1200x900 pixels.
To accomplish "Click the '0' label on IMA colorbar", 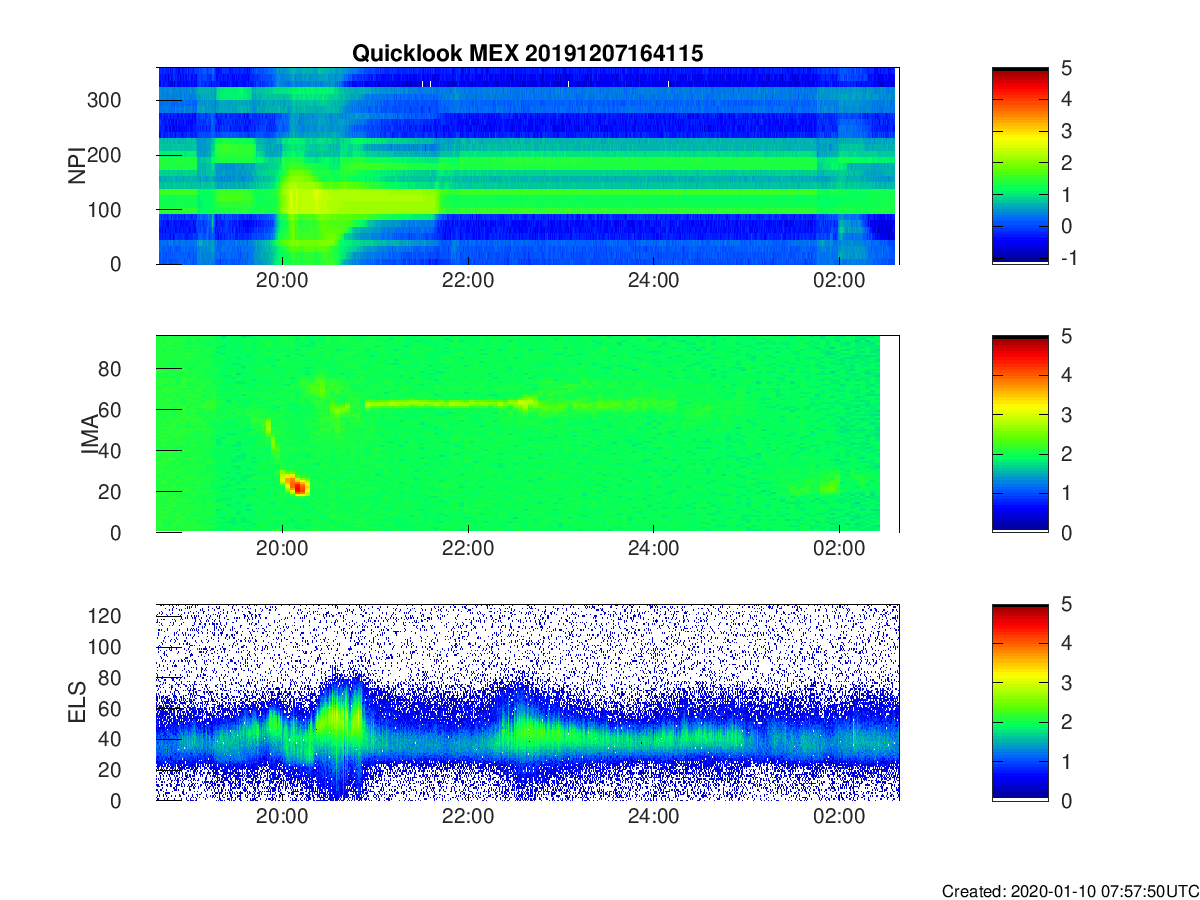I will coord(1066,532).
